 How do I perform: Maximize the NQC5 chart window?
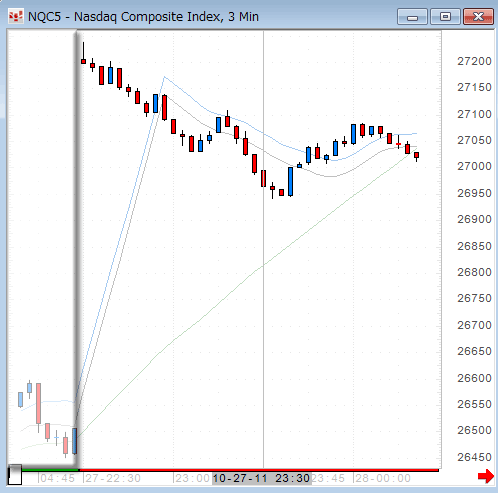(x=445, y=17)
